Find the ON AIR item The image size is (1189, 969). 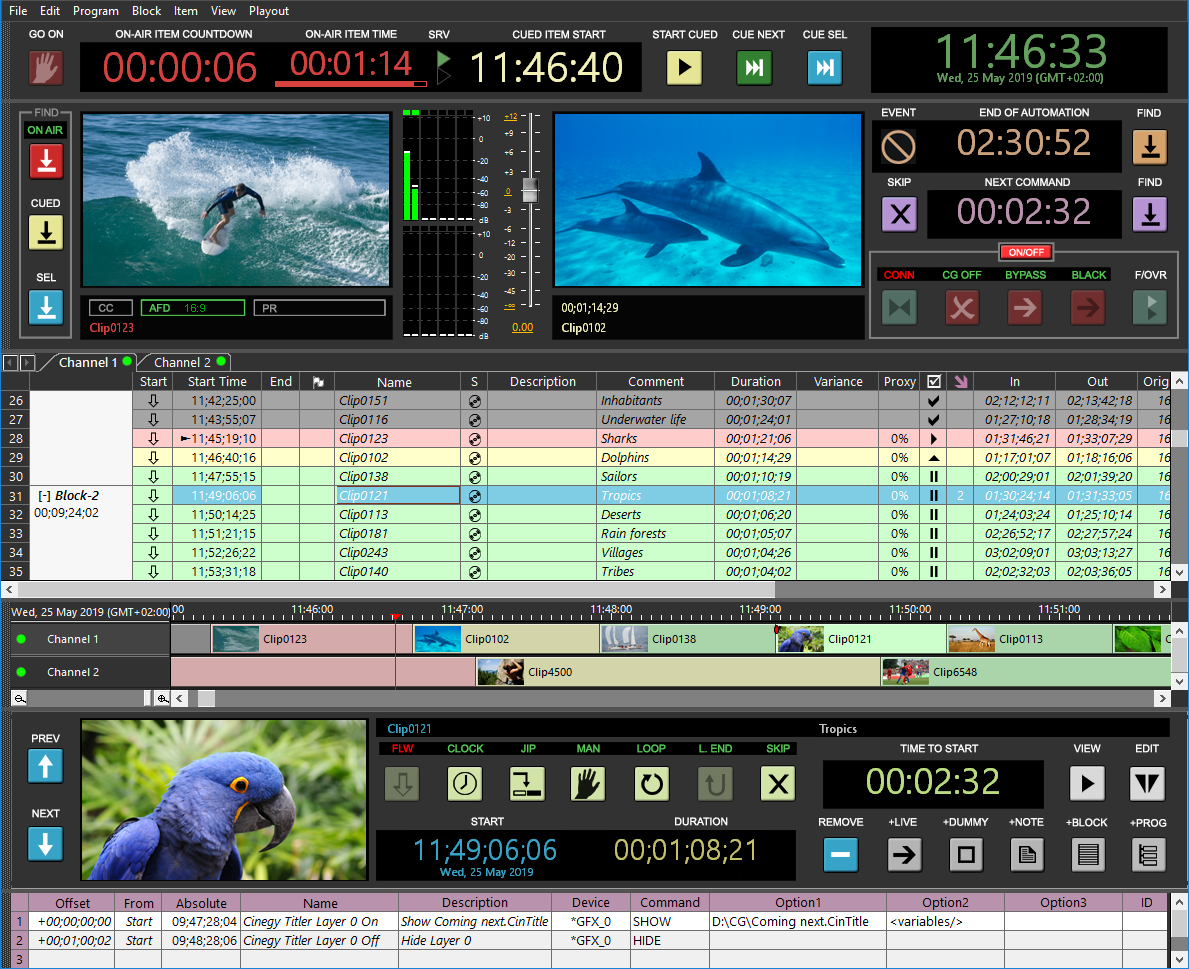click(x=46, y=161)
